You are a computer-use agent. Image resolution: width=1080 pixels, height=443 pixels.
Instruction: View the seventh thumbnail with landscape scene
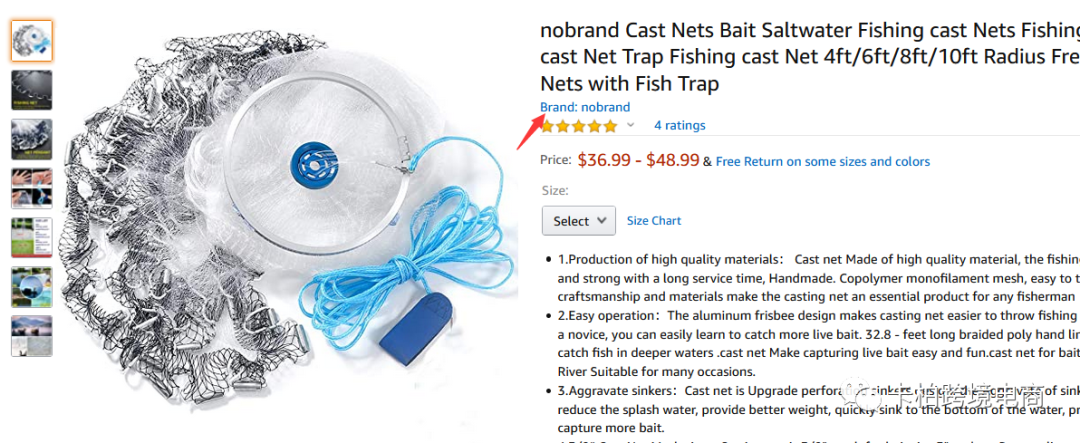[x=32, y=336]
